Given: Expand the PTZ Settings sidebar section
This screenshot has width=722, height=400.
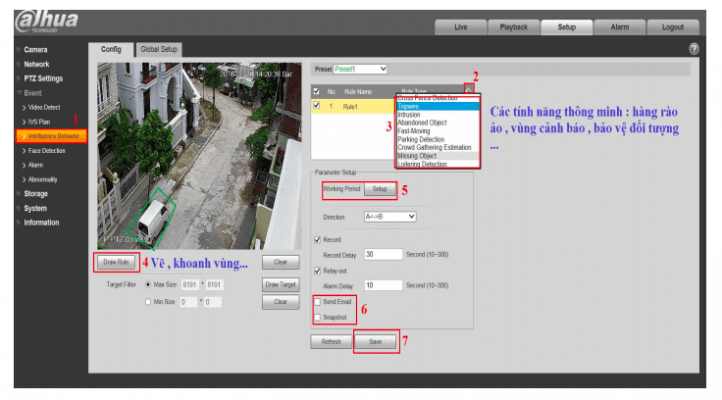Looking at the screenshot, I should coord(43,78).
